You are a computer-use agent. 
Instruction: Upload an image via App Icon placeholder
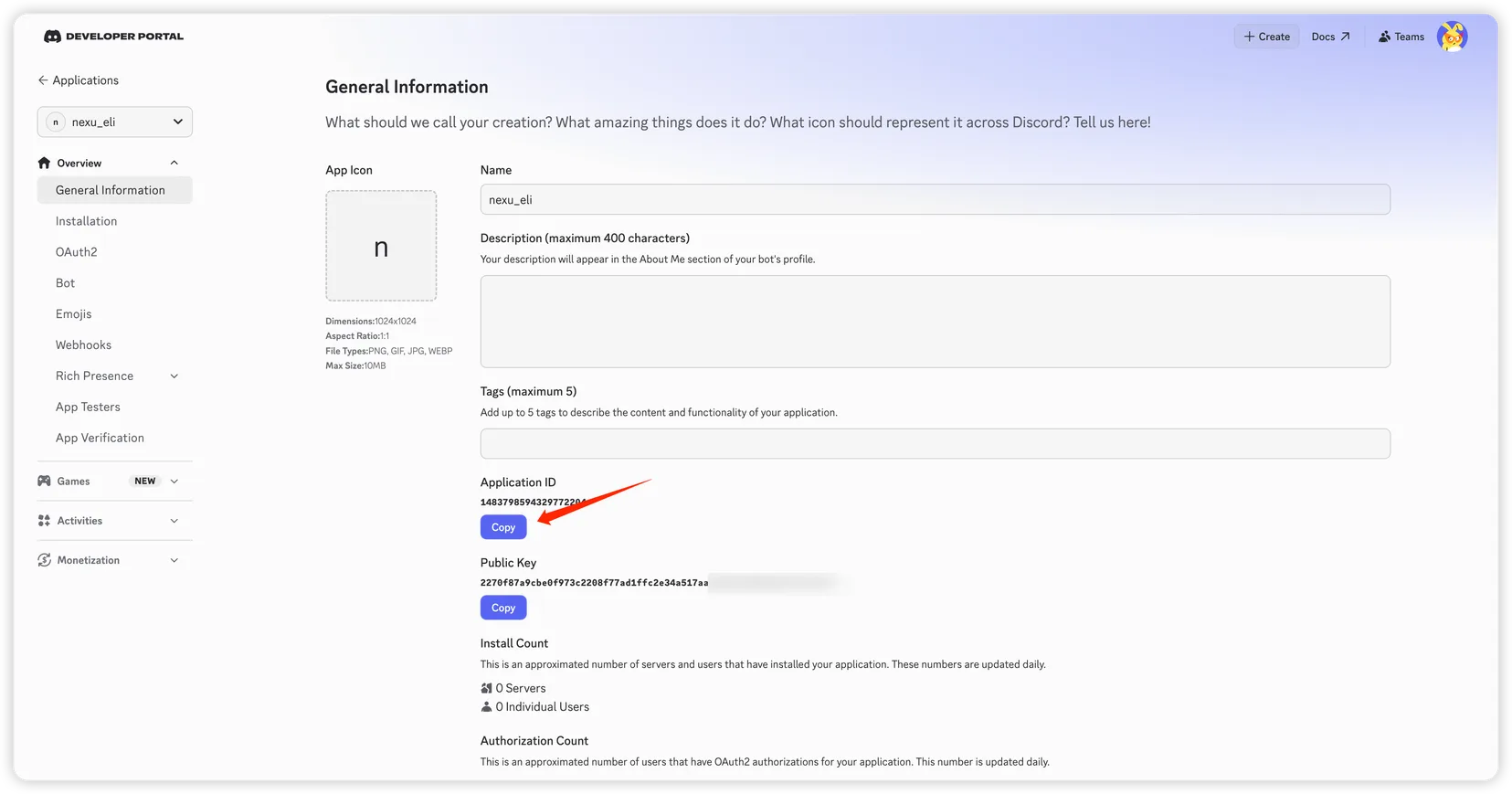[x=381, y=246]
